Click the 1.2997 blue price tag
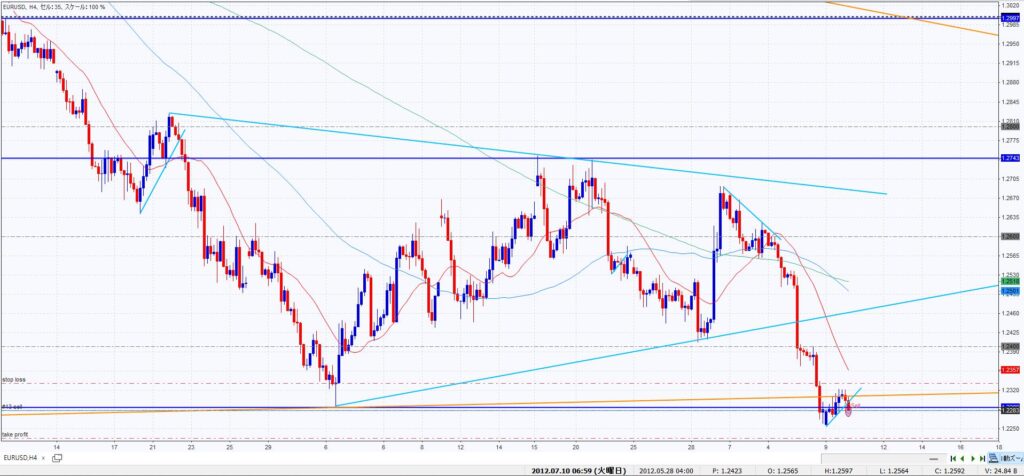The width and height of the screenshot is (1024, 476). pos(1011,19)
